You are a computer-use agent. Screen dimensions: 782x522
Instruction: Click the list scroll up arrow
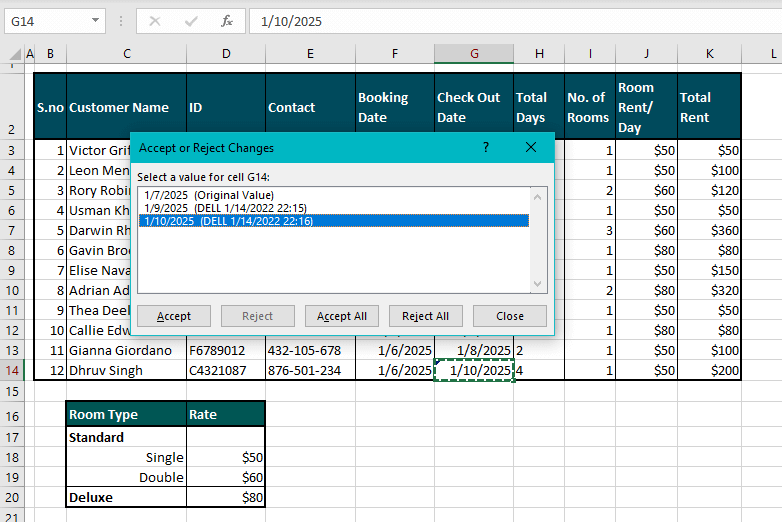(538, 197)
